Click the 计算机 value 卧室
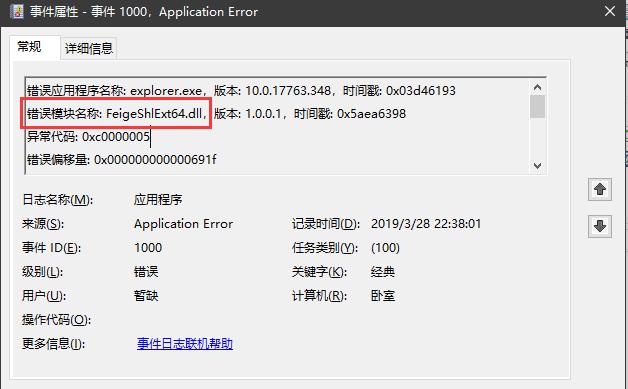This screenshot has height=389, width=628. click(383, 296)
